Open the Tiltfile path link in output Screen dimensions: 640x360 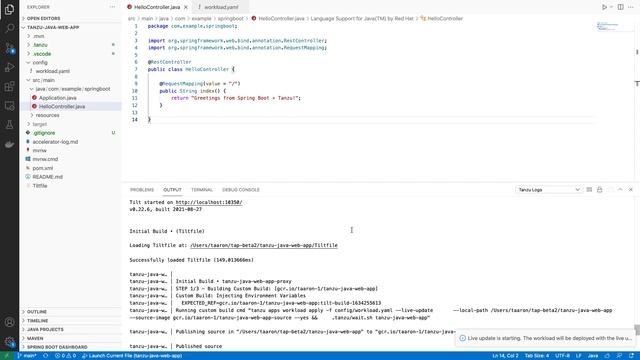point(264,245)
